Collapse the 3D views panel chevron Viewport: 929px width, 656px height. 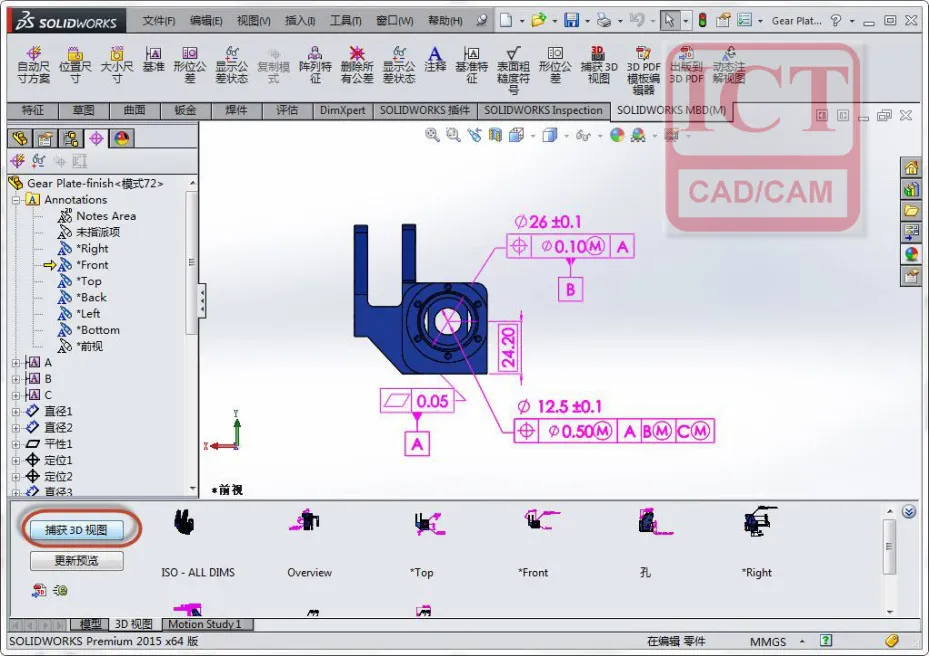click(x=909, y=511)
